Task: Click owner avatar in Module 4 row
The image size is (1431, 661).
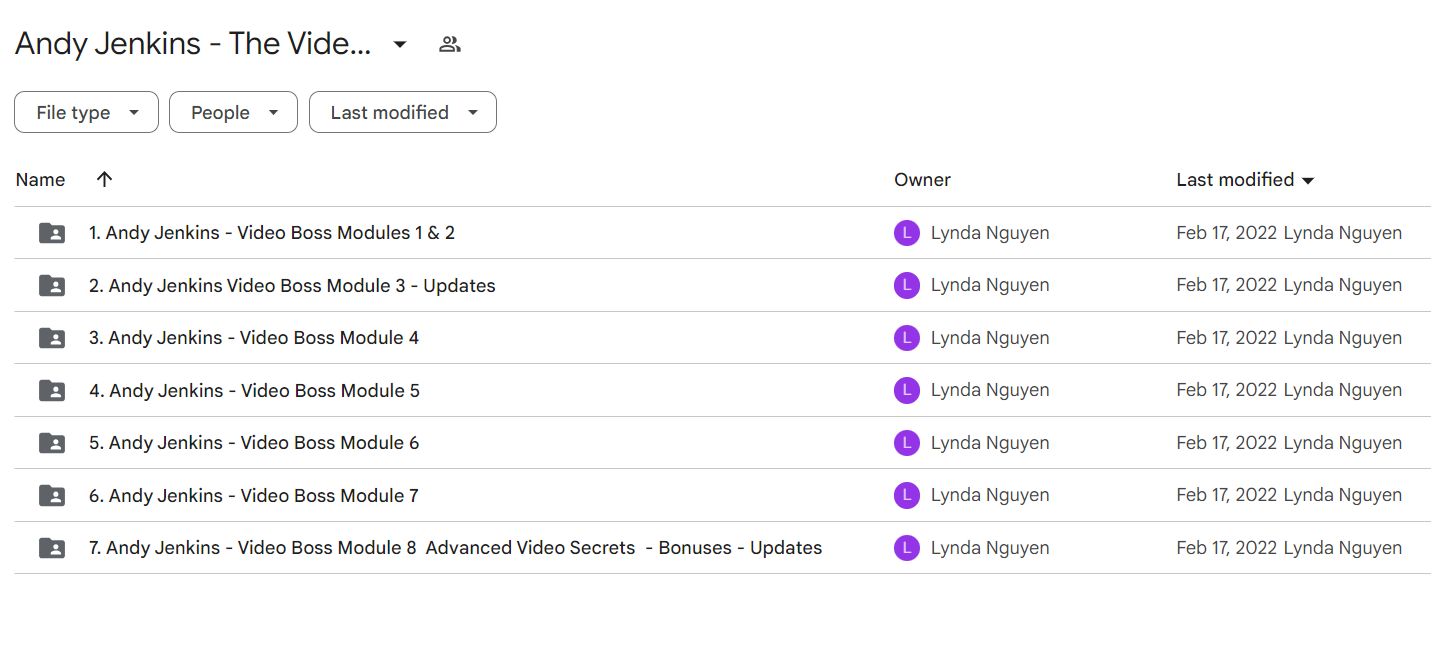Action: click(906, 338)
